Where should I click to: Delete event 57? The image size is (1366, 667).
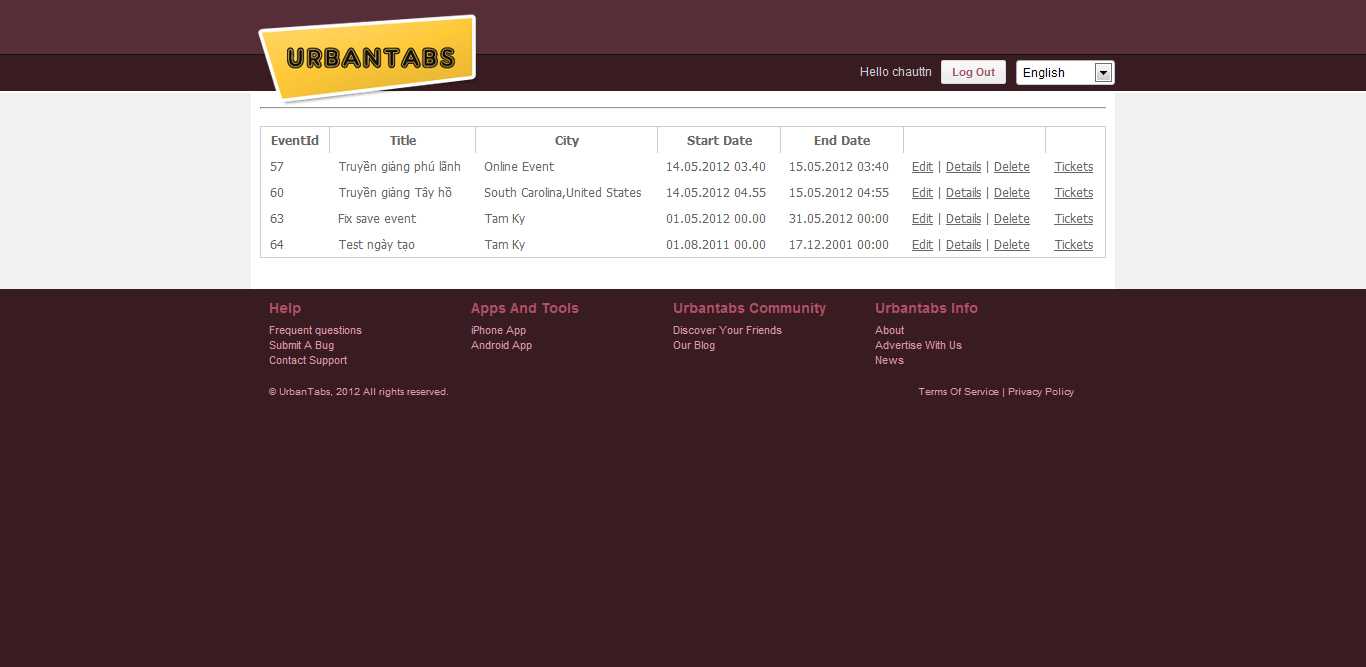[1011, 167]
